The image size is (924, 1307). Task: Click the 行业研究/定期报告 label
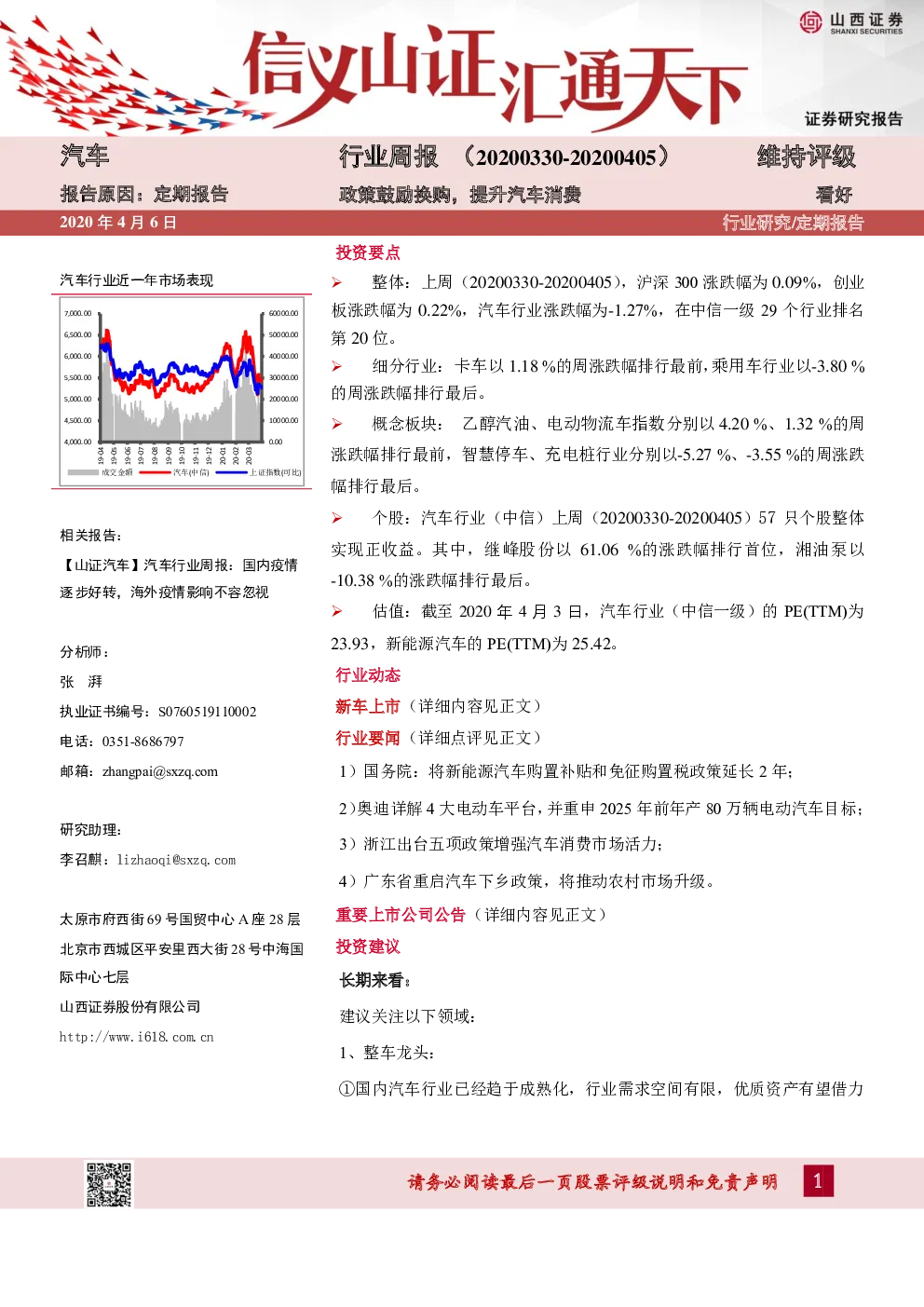793,223
